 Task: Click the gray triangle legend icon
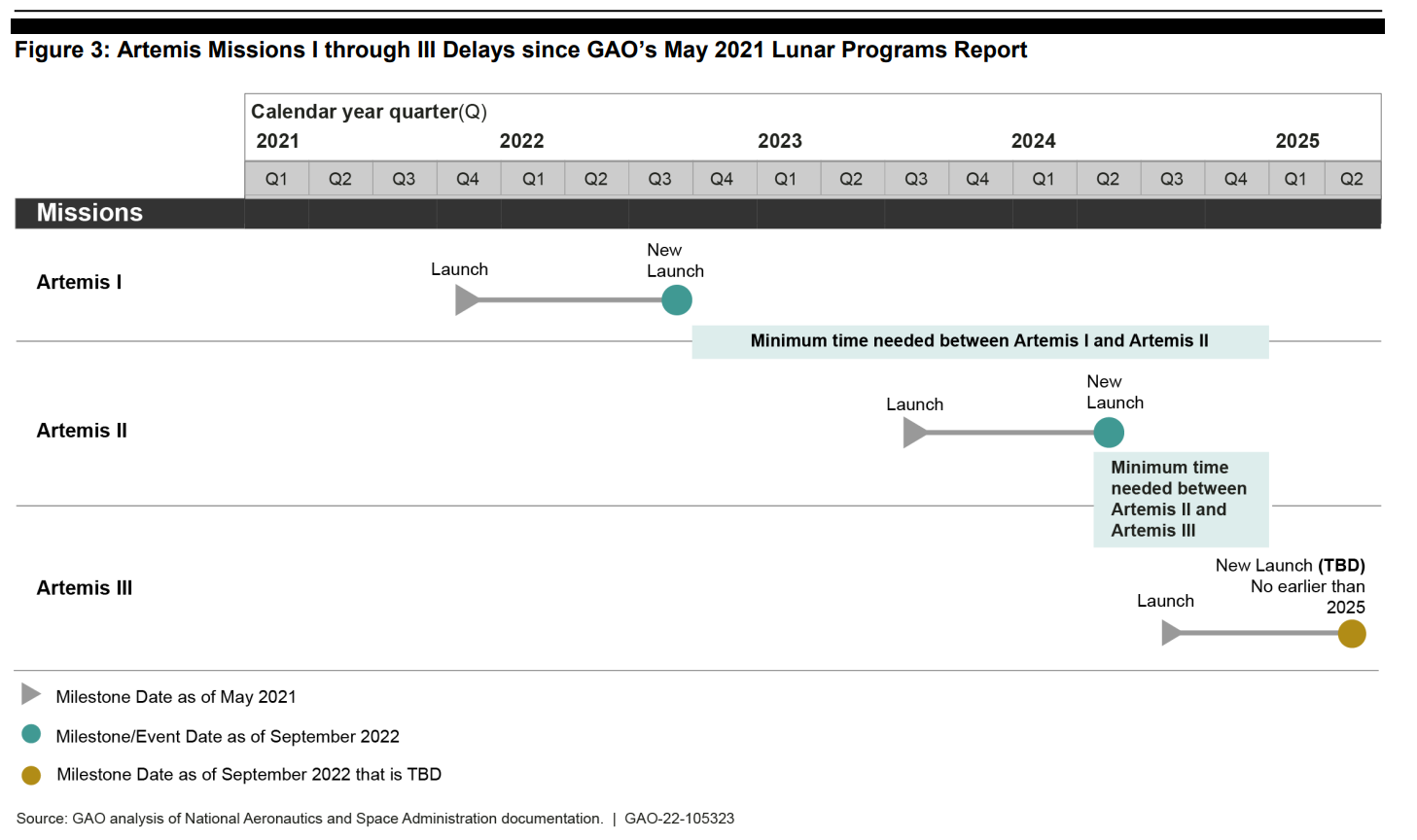click(31, 694)
